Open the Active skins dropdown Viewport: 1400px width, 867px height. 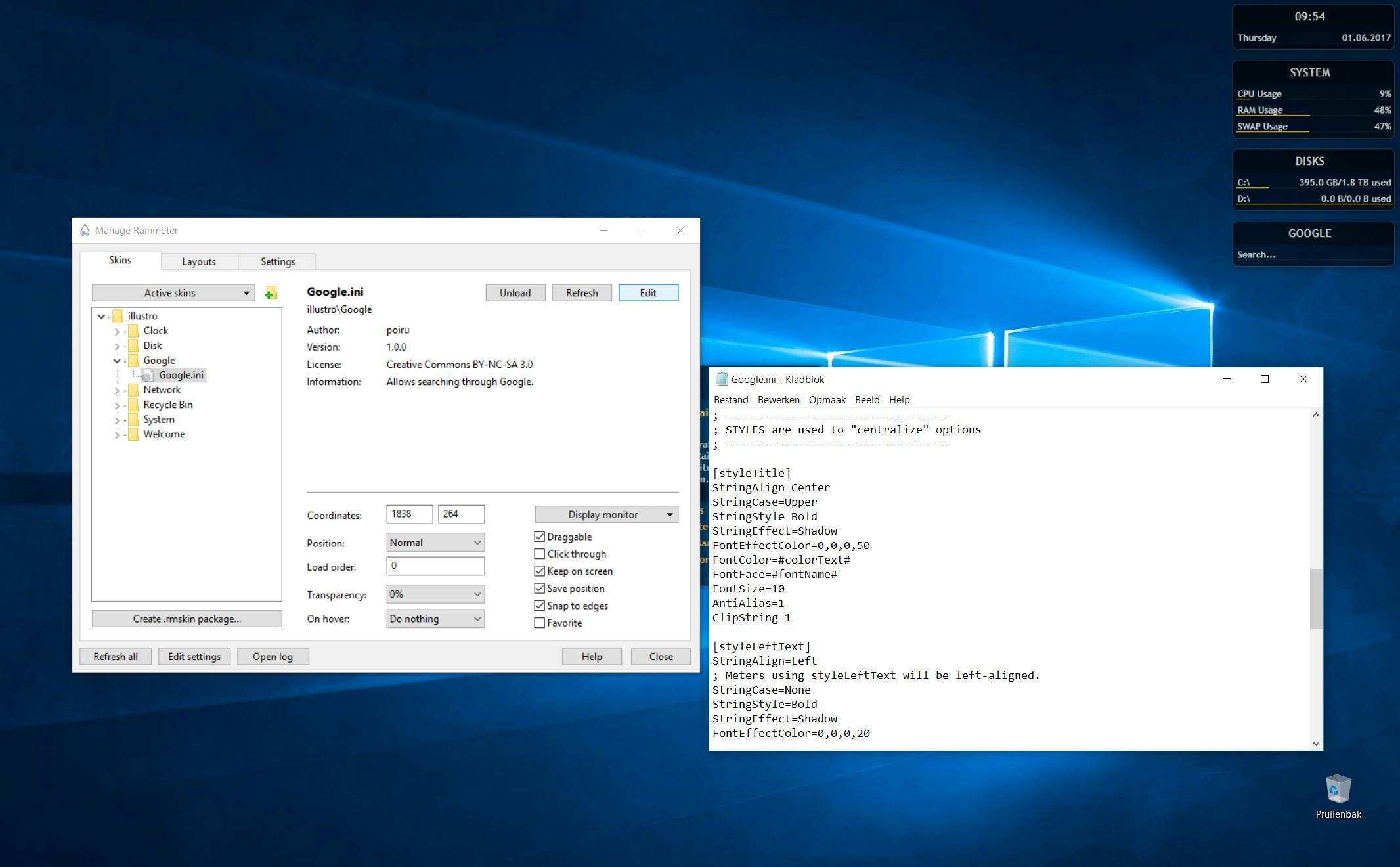click(x=173, y=293)
